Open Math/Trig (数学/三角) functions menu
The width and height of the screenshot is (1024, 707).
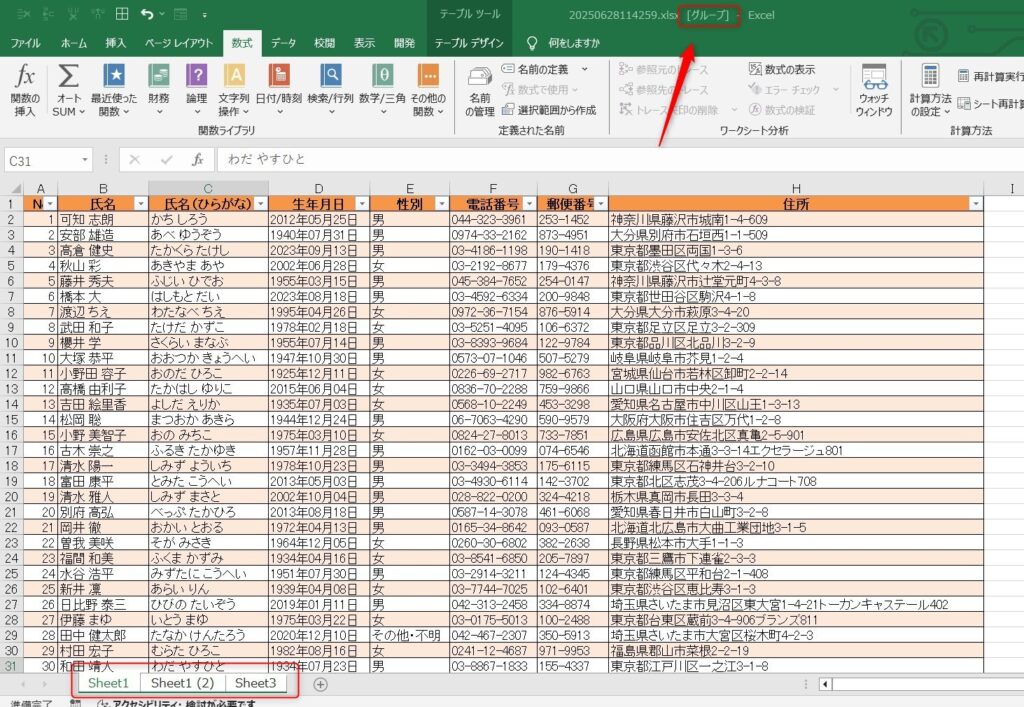click(383, 89)
